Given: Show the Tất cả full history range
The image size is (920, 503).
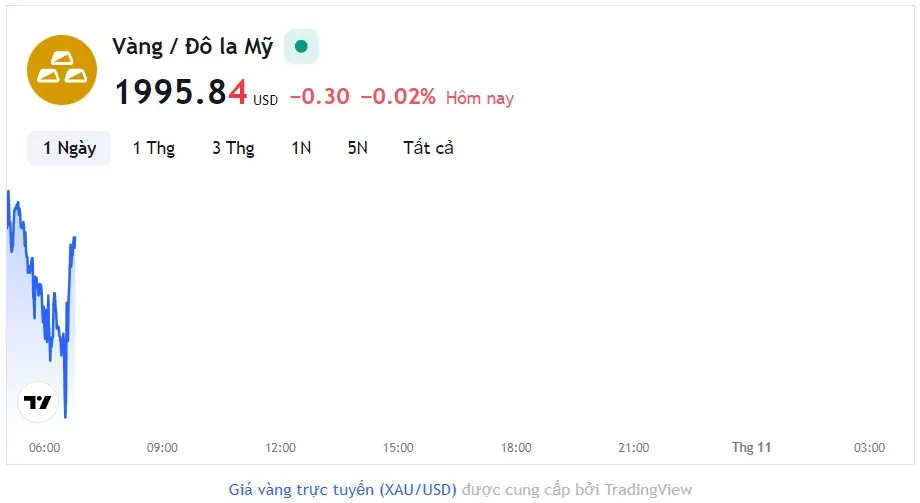Looking at the screenshot, I should tap(428, 148).
